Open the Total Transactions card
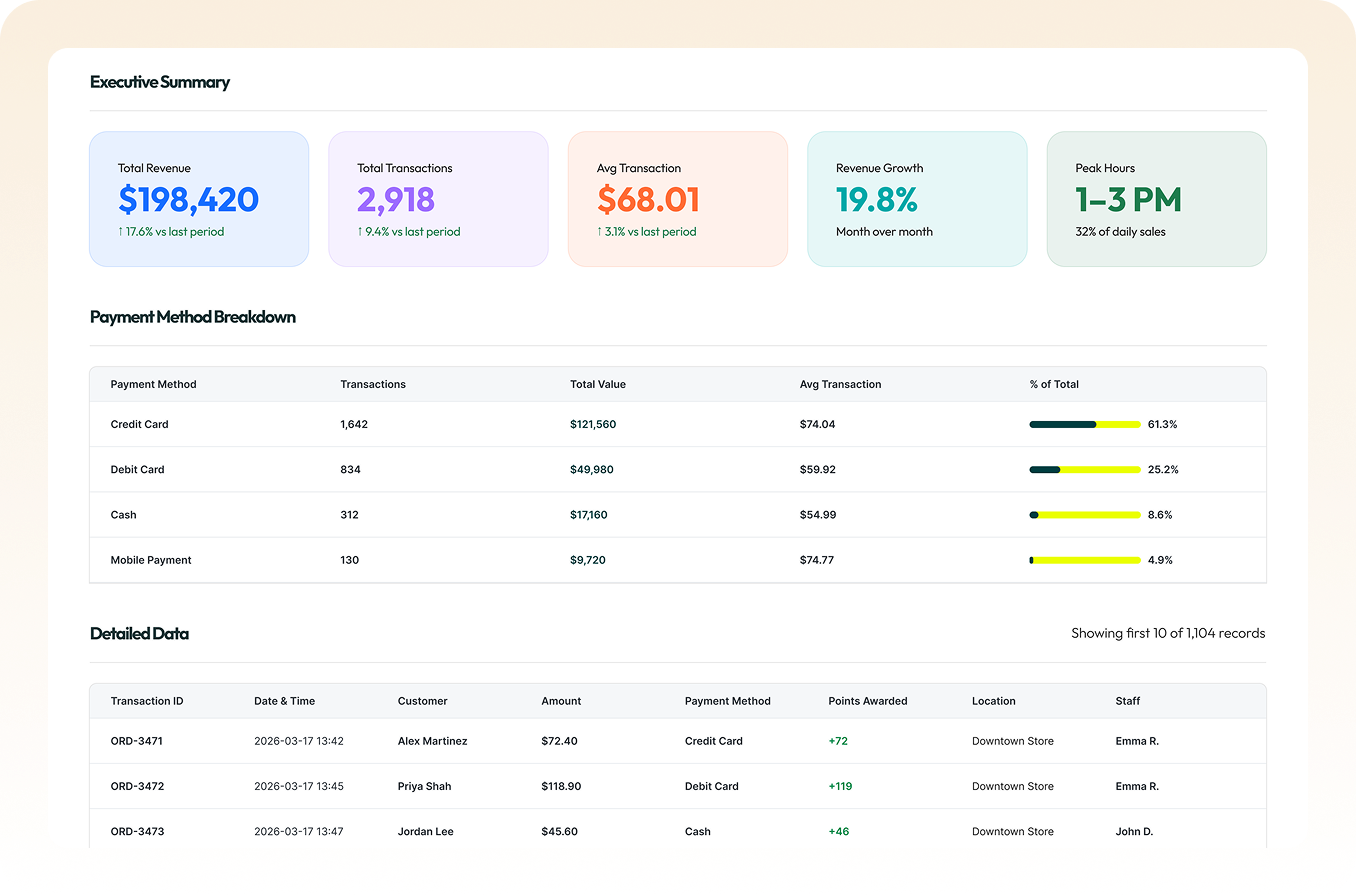The height and width of the screenshot is (896, 1356). point(438,198)
